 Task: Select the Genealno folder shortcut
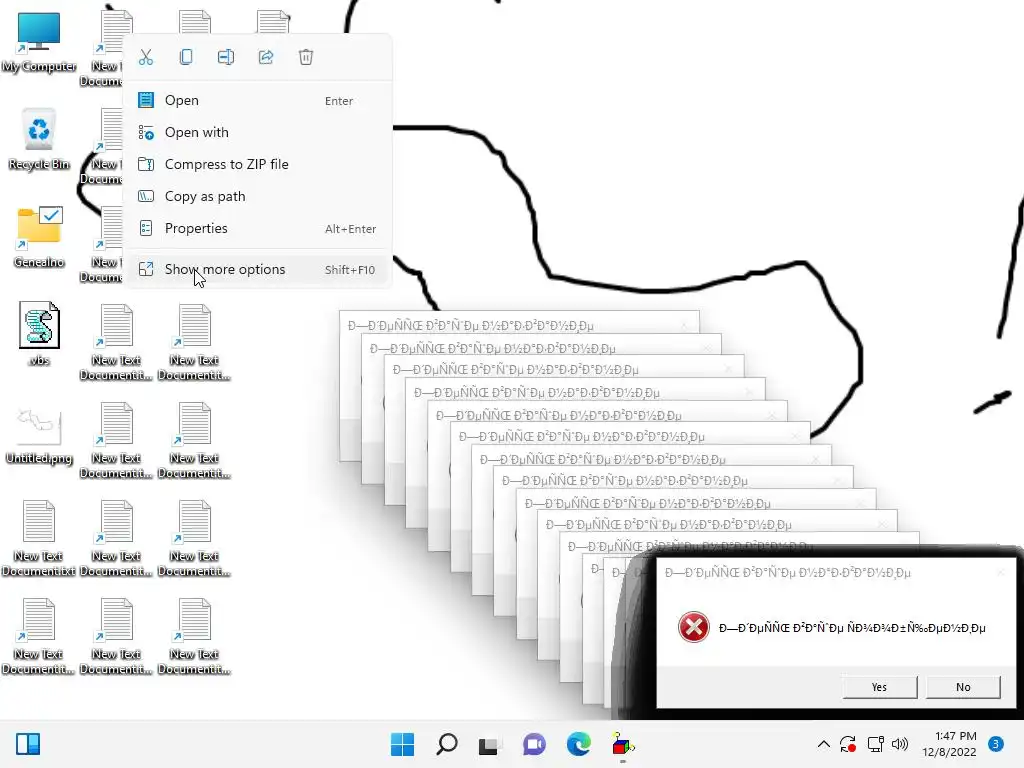(39, 237)
